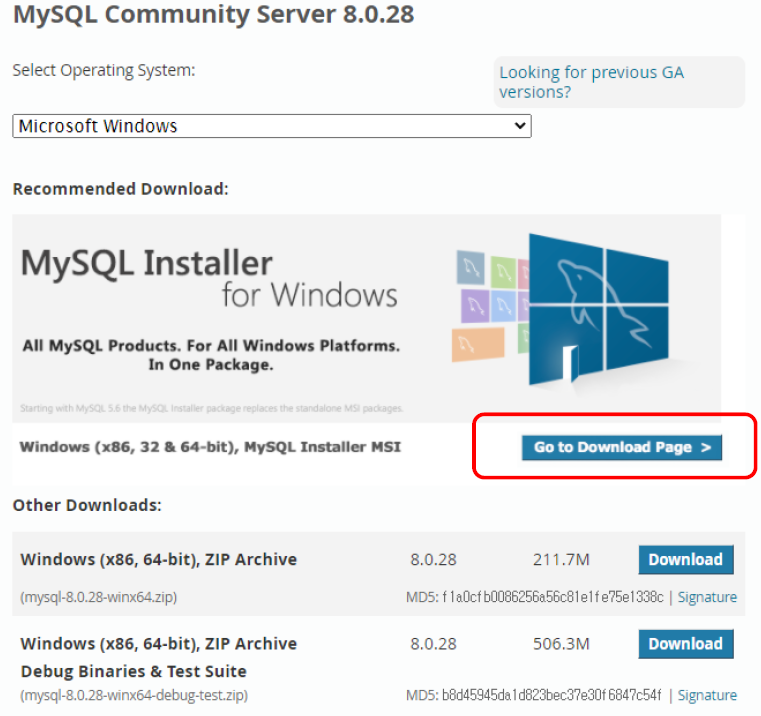Click the 'MySQL Community Server 8.0.28' heading
The height and width of the screenshot is (716, 761).
click(x=214, y=14)
